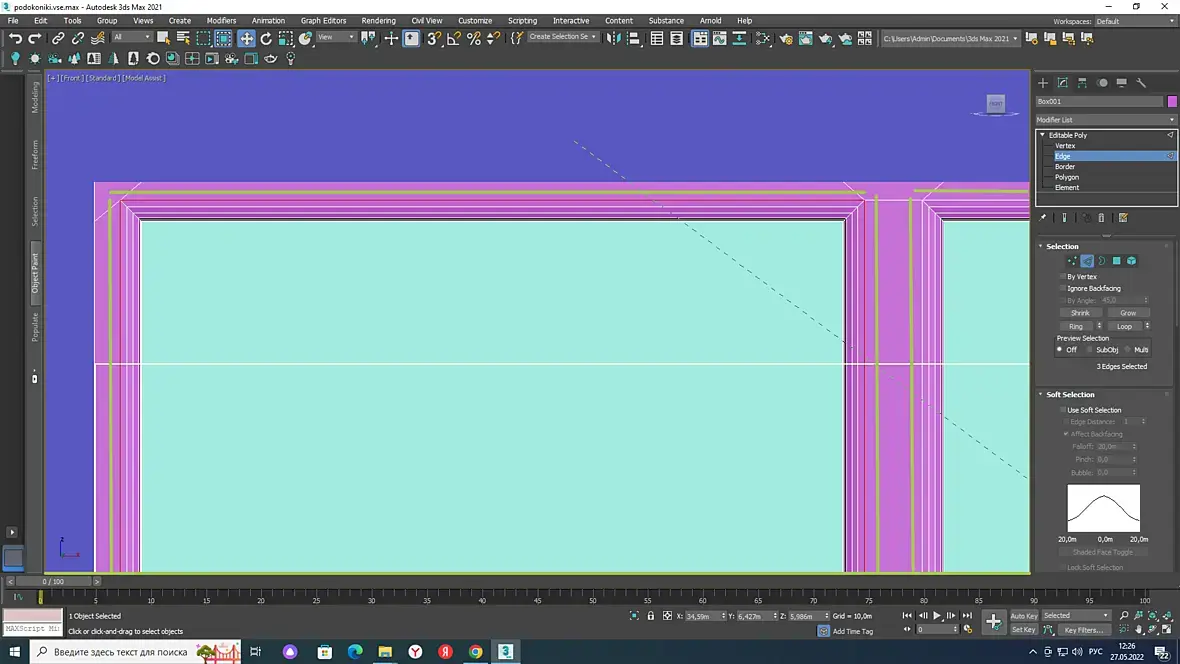This screenshot has height=664, width=1180.
Task: Open the Modifiers menu
Action: pos(221,20)
